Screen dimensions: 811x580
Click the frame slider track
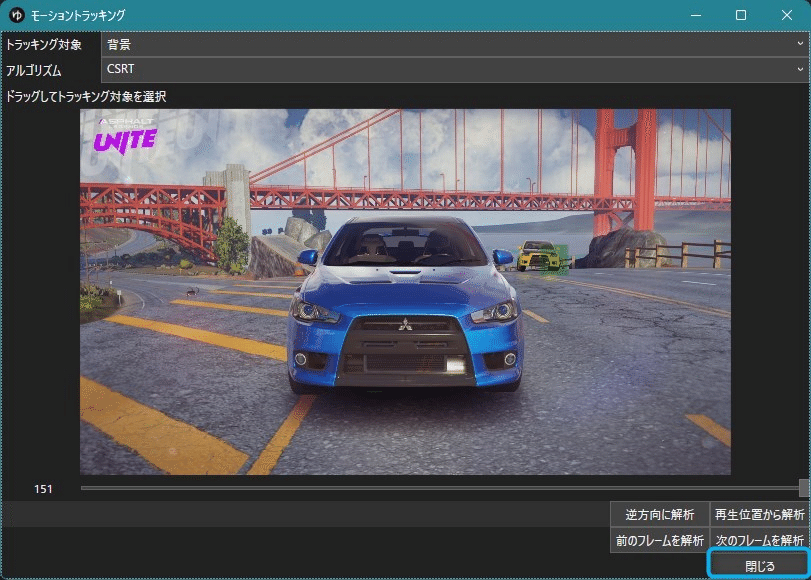coord(440,488)
